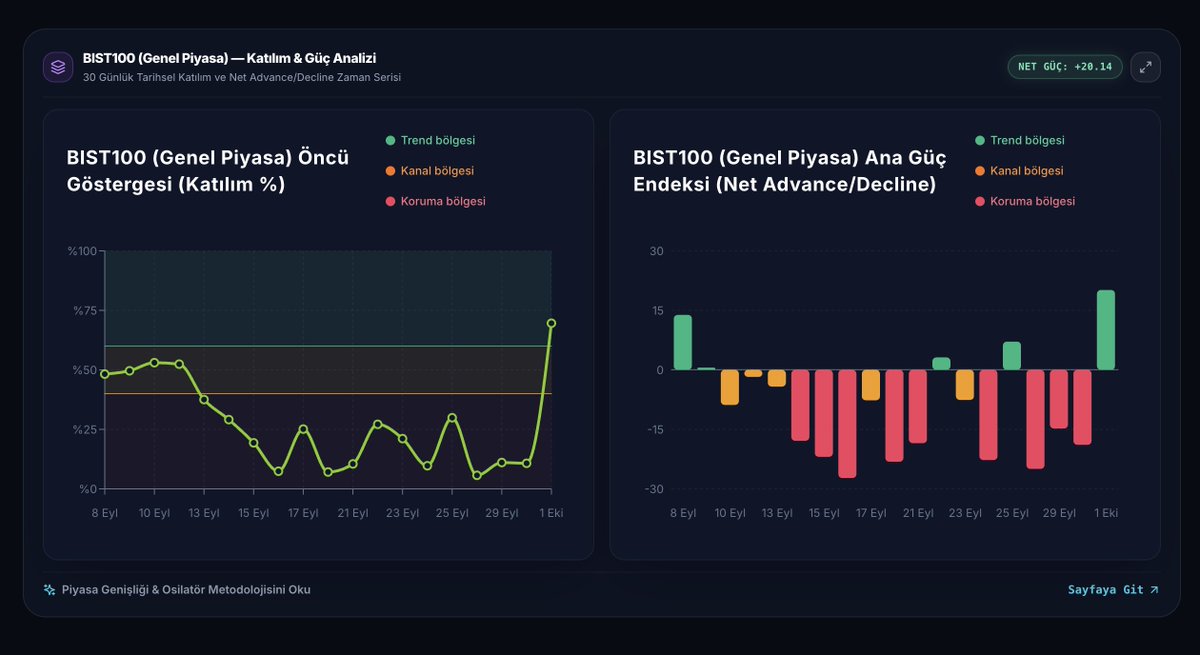Click green dot swatch of Trend bölgesi, left chart
The height and width of the screenshot is (655, 1200).
390,141
